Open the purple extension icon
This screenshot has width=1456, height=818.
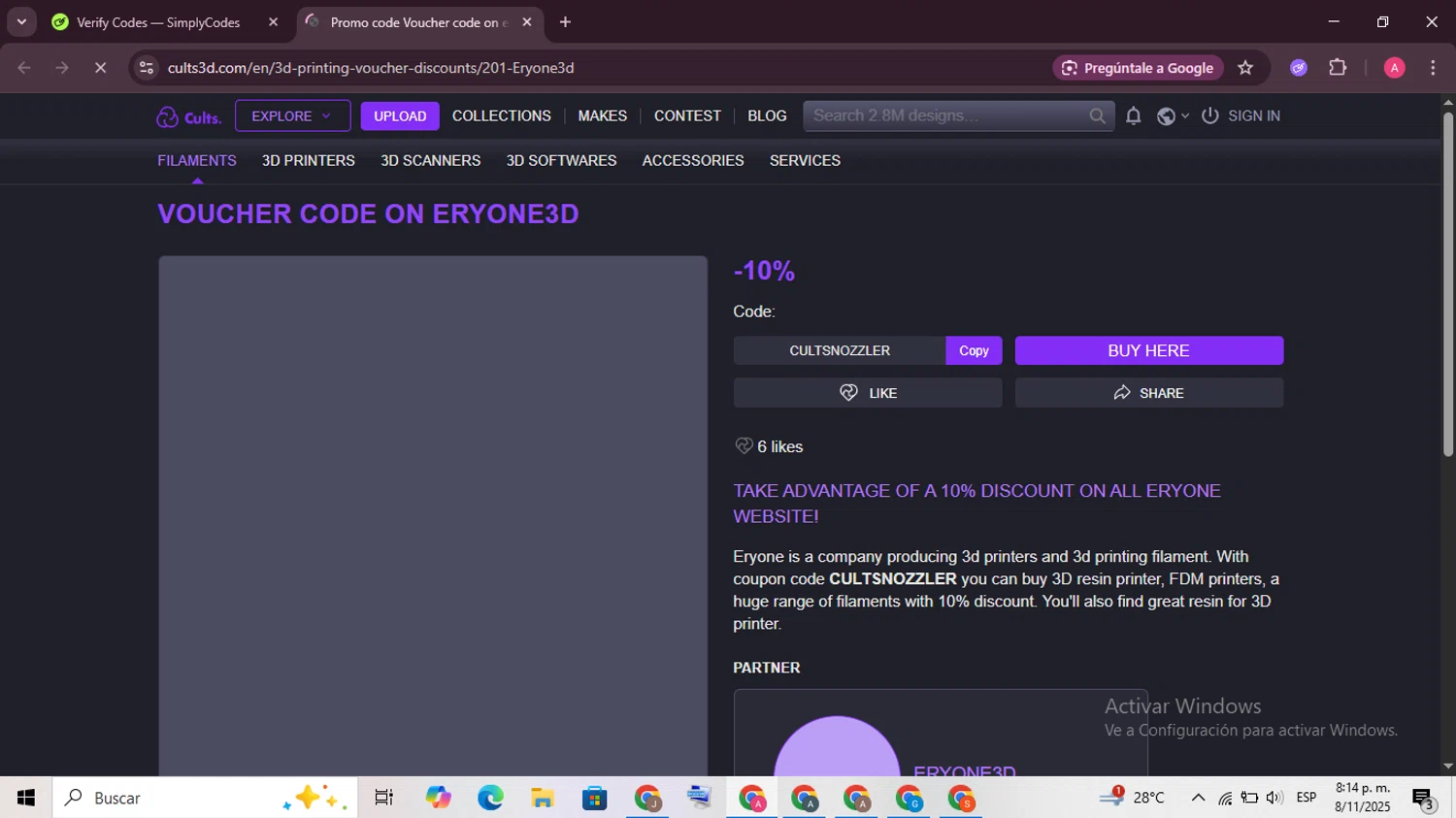(x=1299, y=68)
